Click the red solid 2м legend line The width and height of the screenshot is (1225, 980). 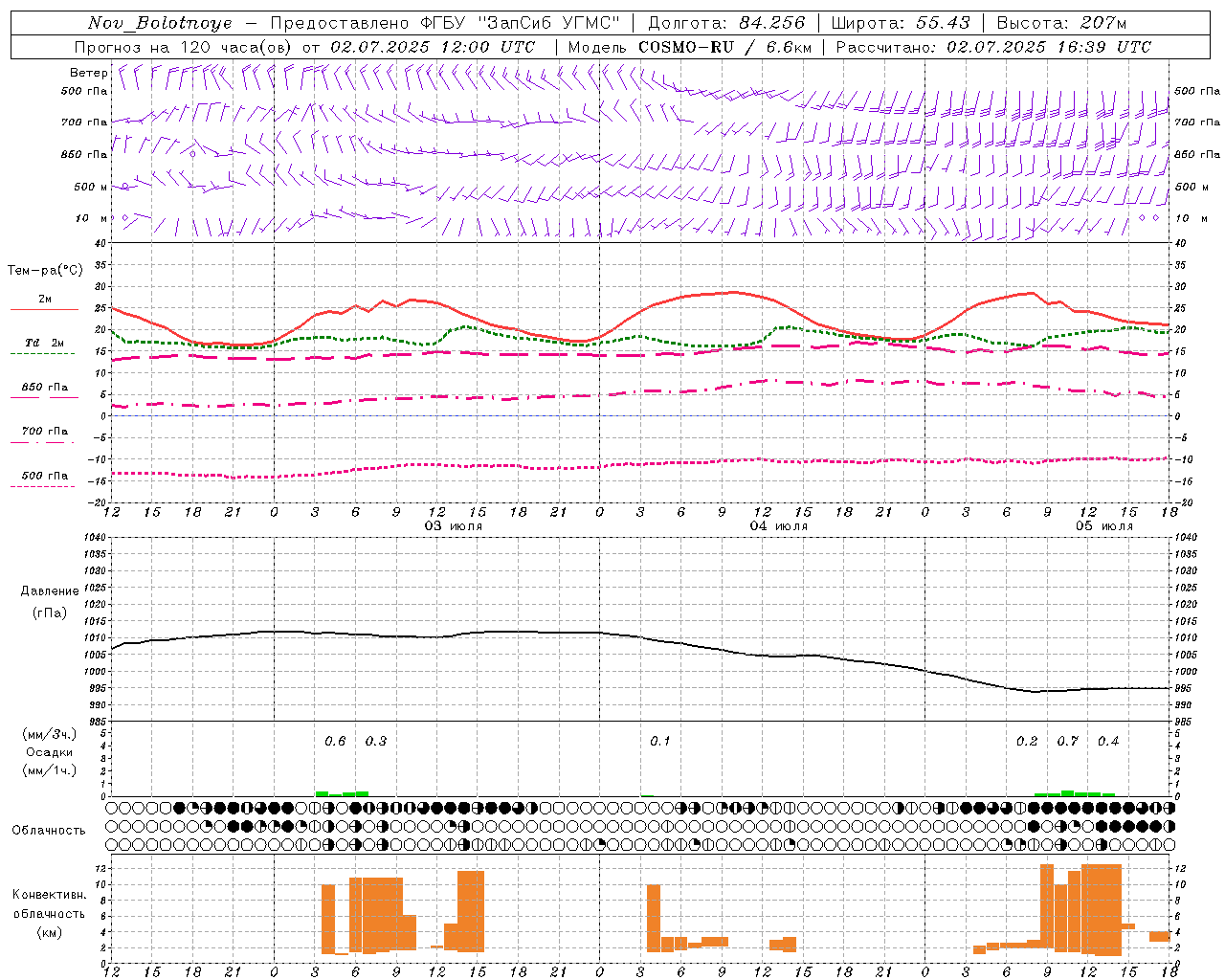coord(44,310)
